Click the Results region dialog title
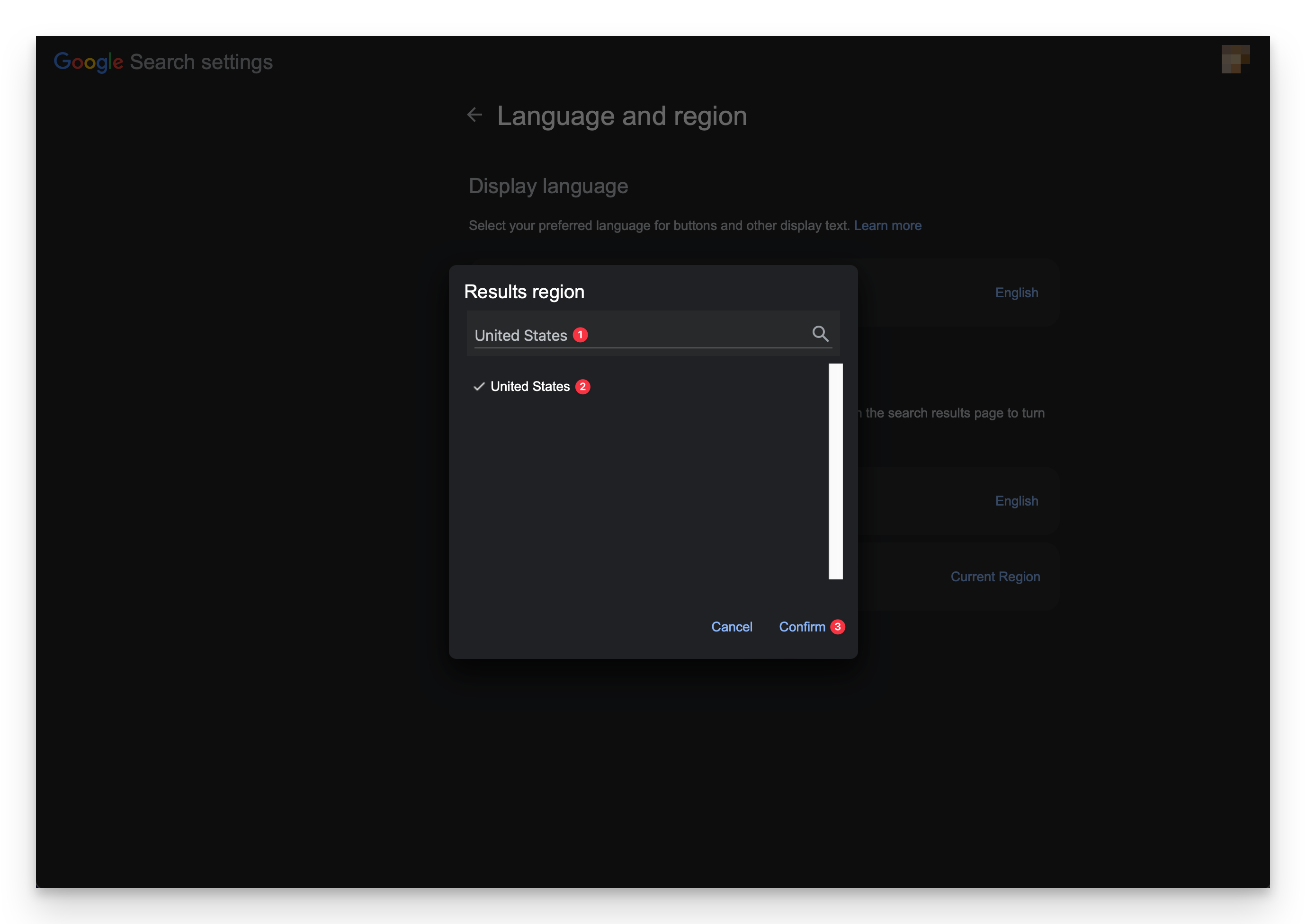This screenshot has width=1306, height=924. (524, 291)
